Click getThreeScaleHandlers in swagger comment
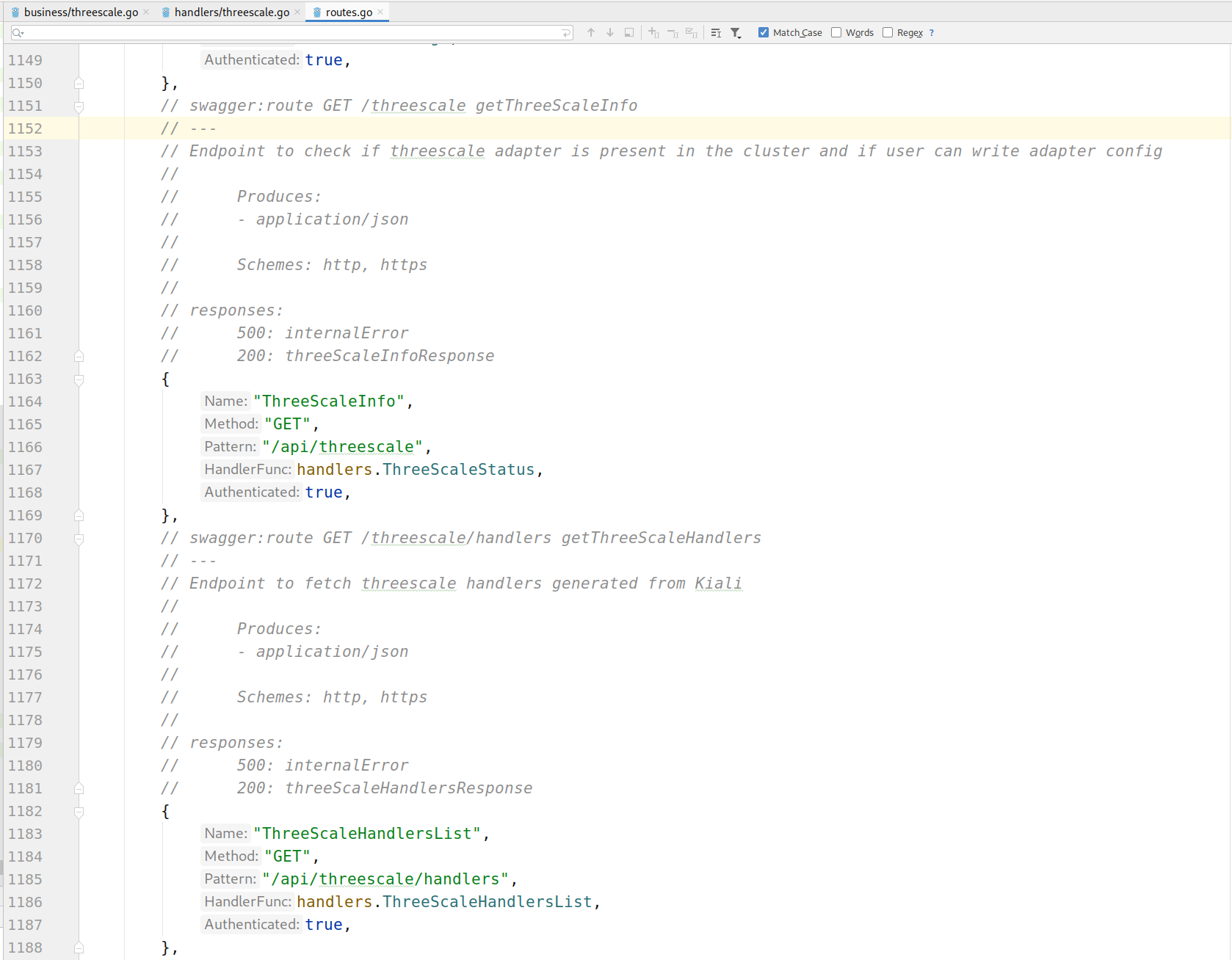Viewport: 1232px width, 960px height. [x=662, y=538]
